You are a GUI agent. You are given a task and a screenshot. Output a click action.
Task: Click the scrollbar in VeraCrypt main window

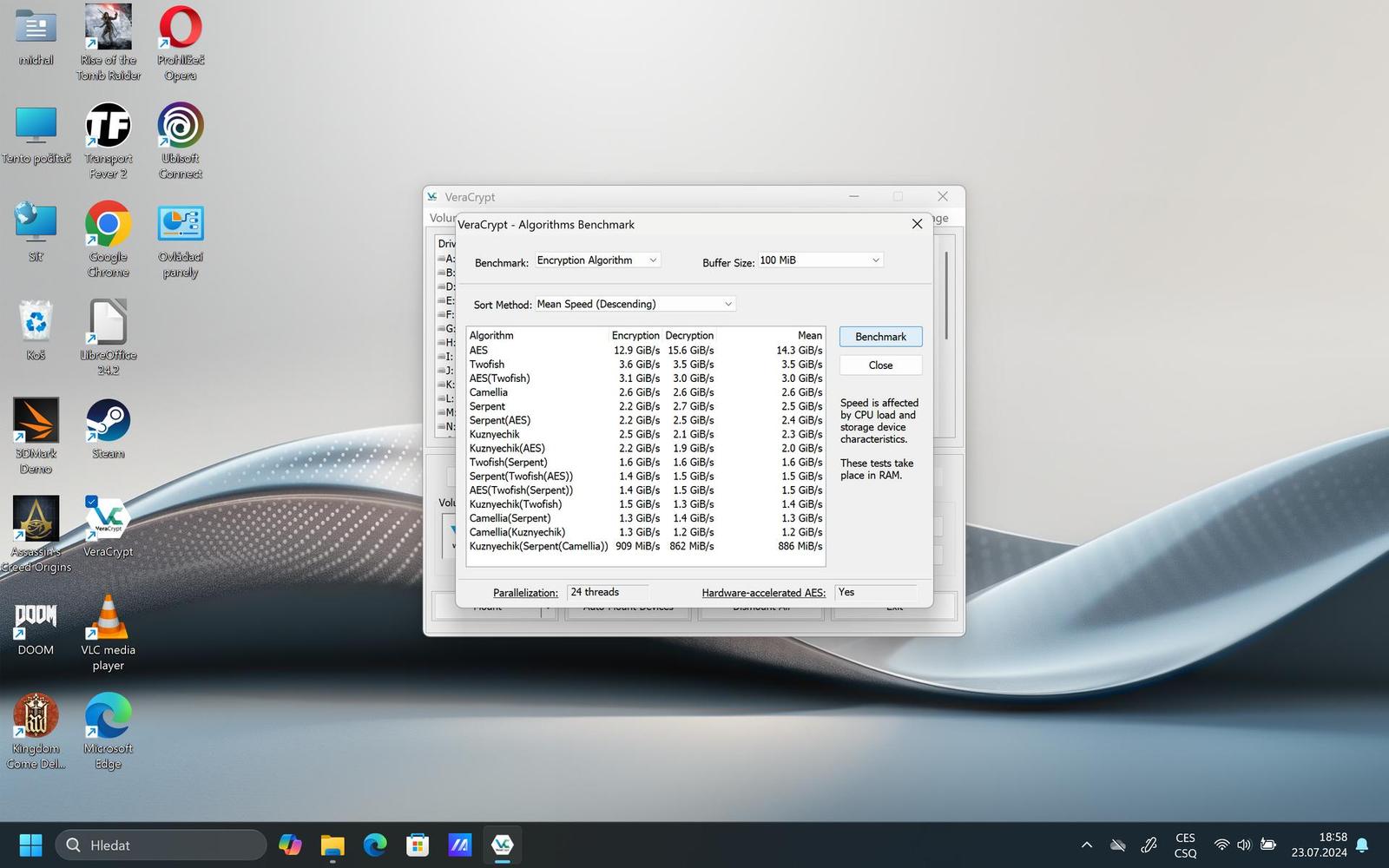946,295
